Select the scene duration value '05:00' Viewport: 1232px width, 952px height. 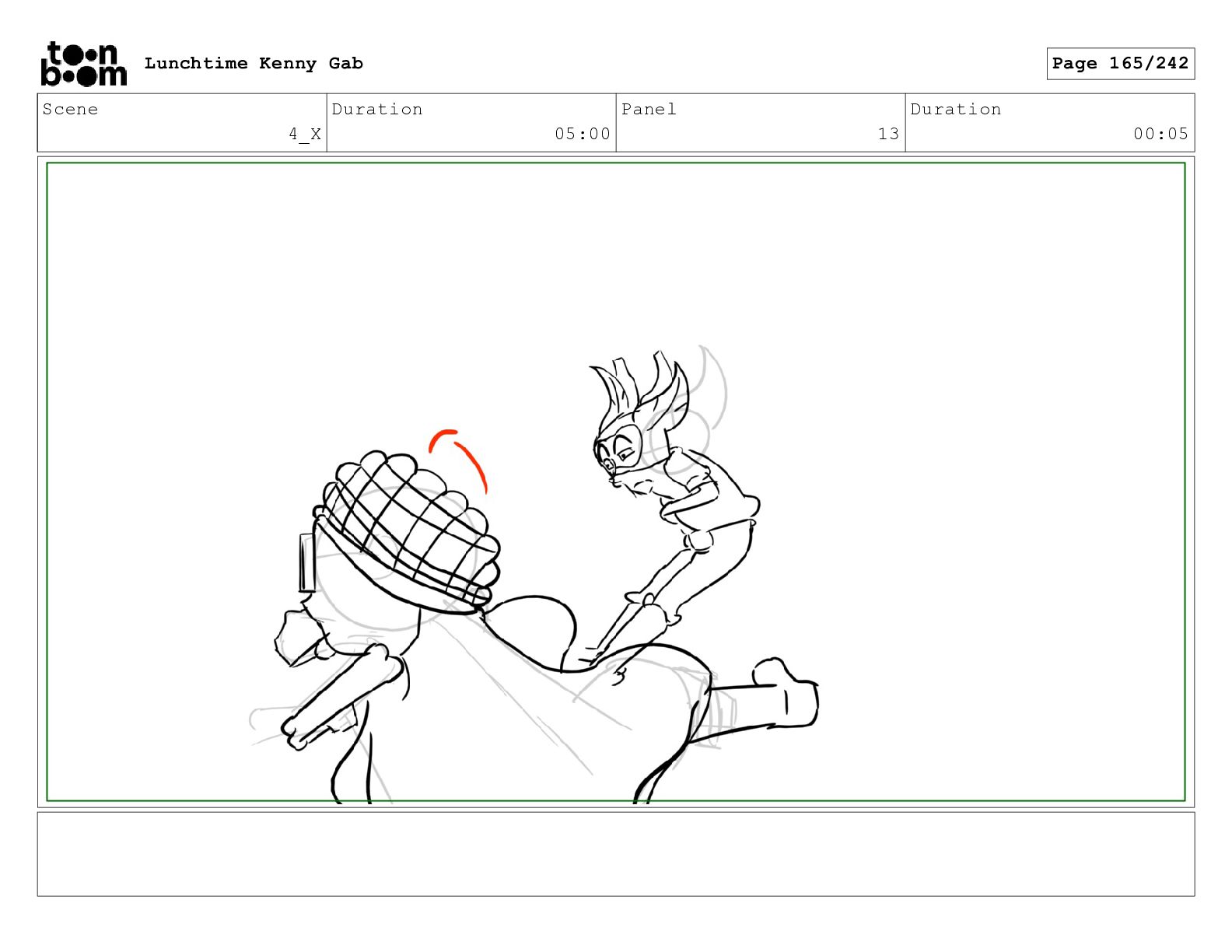click(583, 134)
